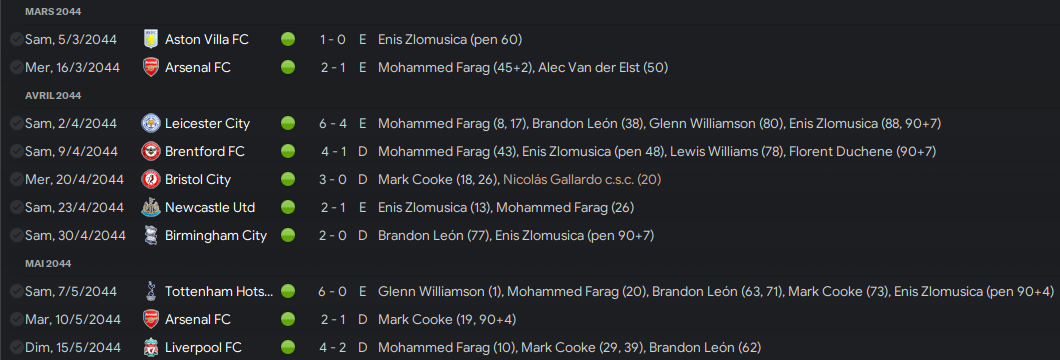The width and height of the screenshot is (1060, 360).
Task: Click the Bristol City club badge
Action: 150,180
